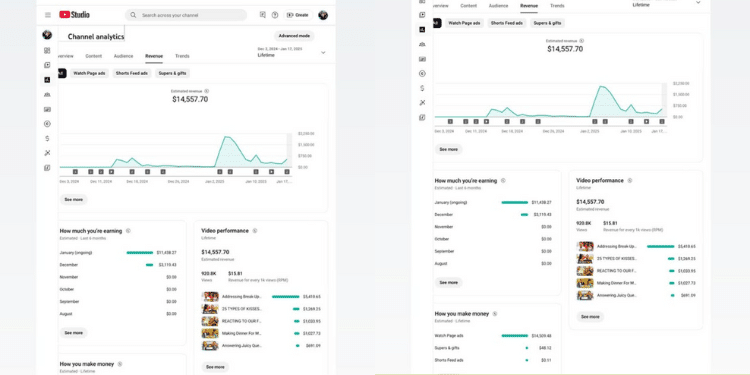The width and height of the screenshot is (750, 375).
Task: Click the info icon beside How much you're earning, right window
Action: [x=503, y=181]
